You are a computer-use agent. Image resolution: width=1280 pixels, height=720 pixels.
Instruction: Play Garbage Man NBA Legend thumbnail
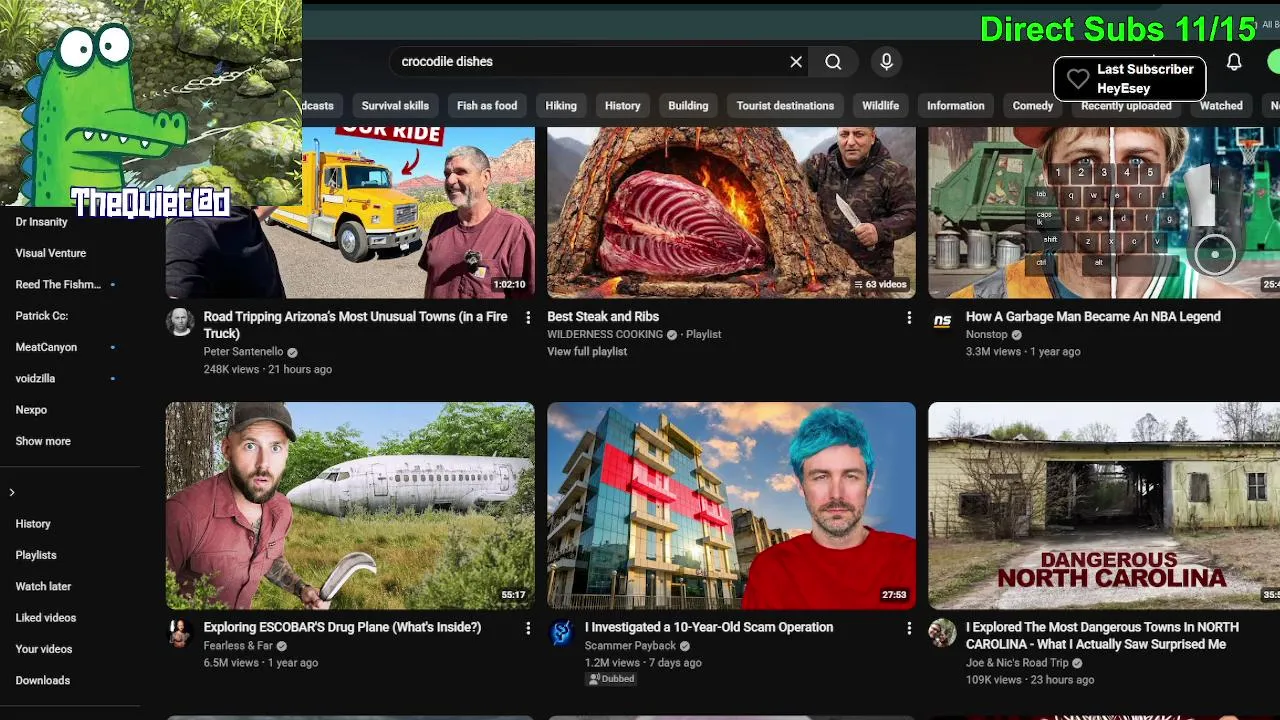pos(1104,213)
